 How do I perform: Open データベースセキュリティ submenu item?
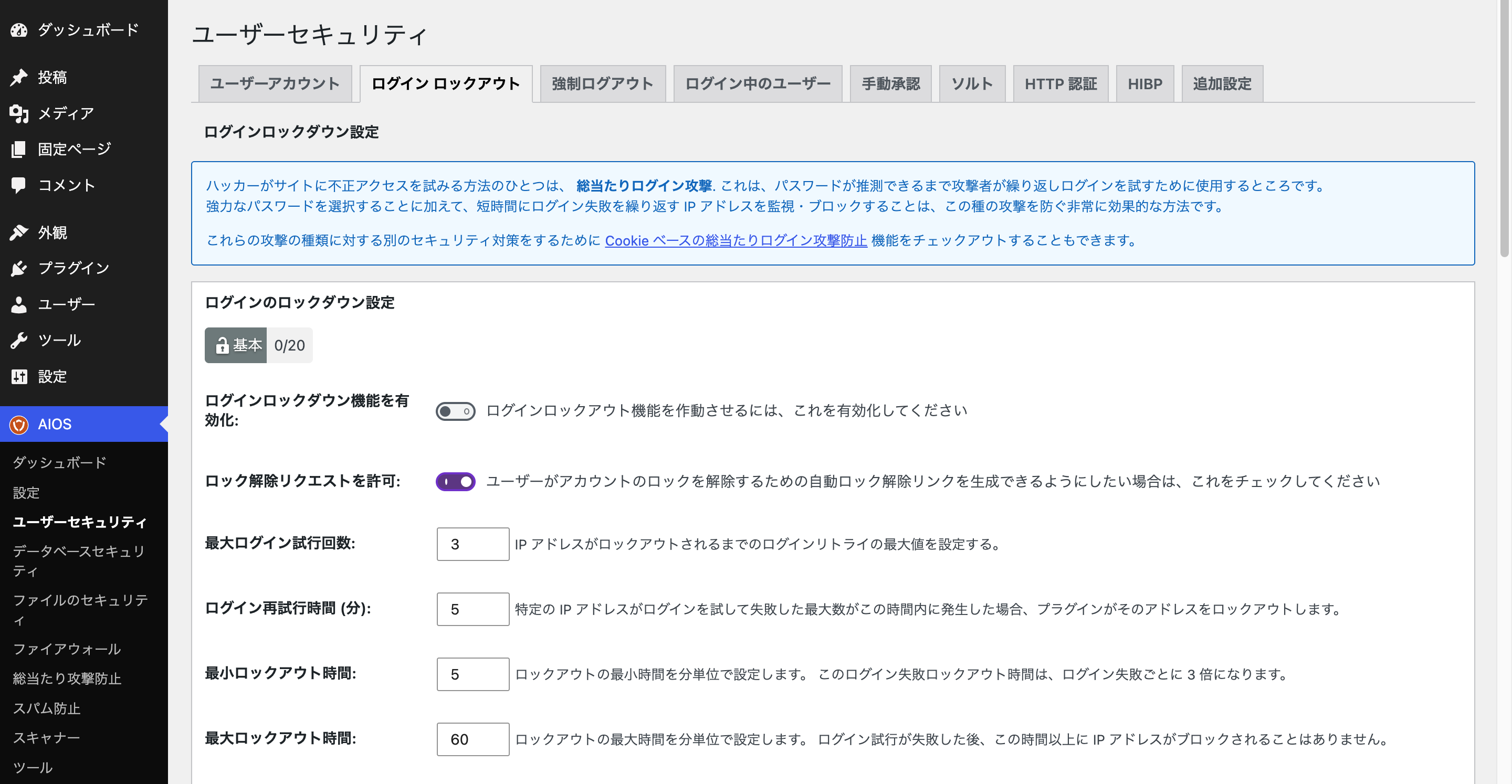[80, 561]
